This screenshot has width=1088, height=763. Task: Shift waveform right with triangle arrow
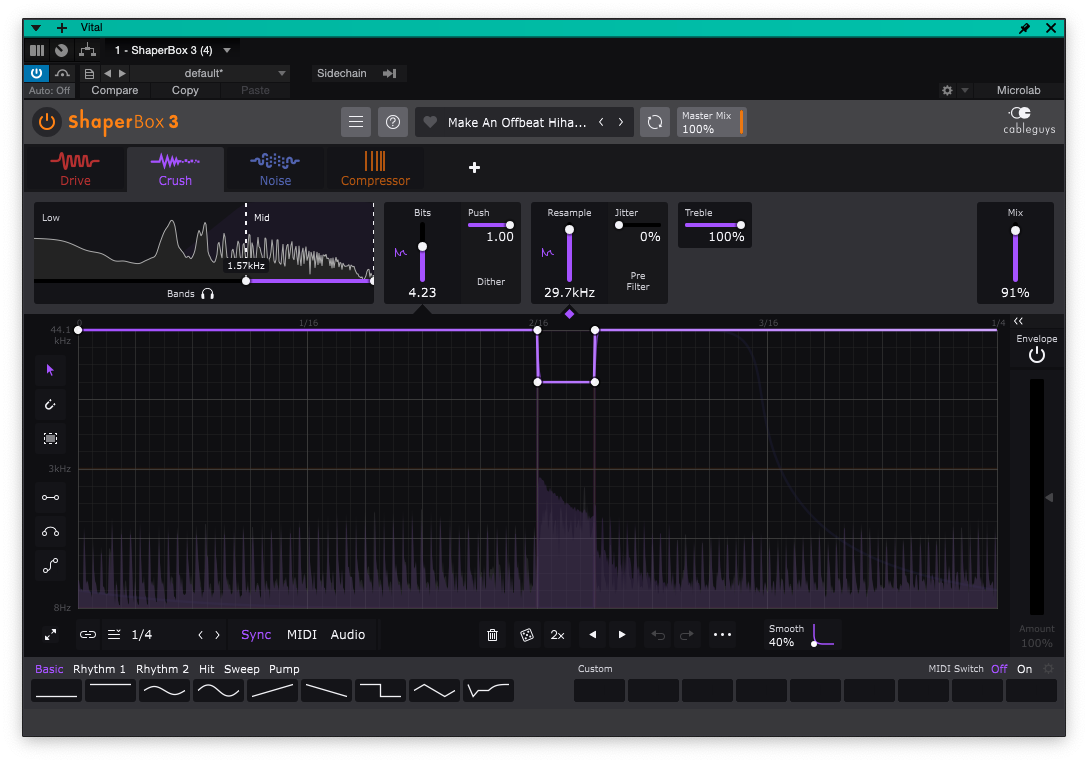622,635
